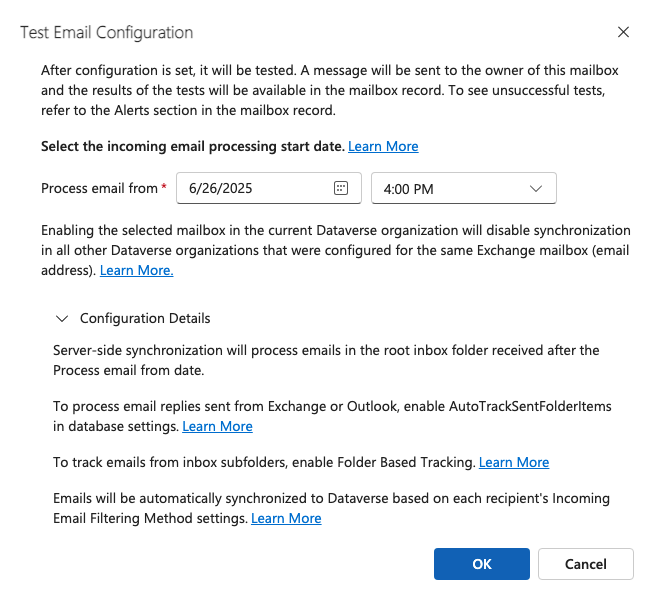The width and height of the screenshot is (654, 602).
Task: Open Learn More for Folder Based Tracking
Action: (x=514, y=462)
